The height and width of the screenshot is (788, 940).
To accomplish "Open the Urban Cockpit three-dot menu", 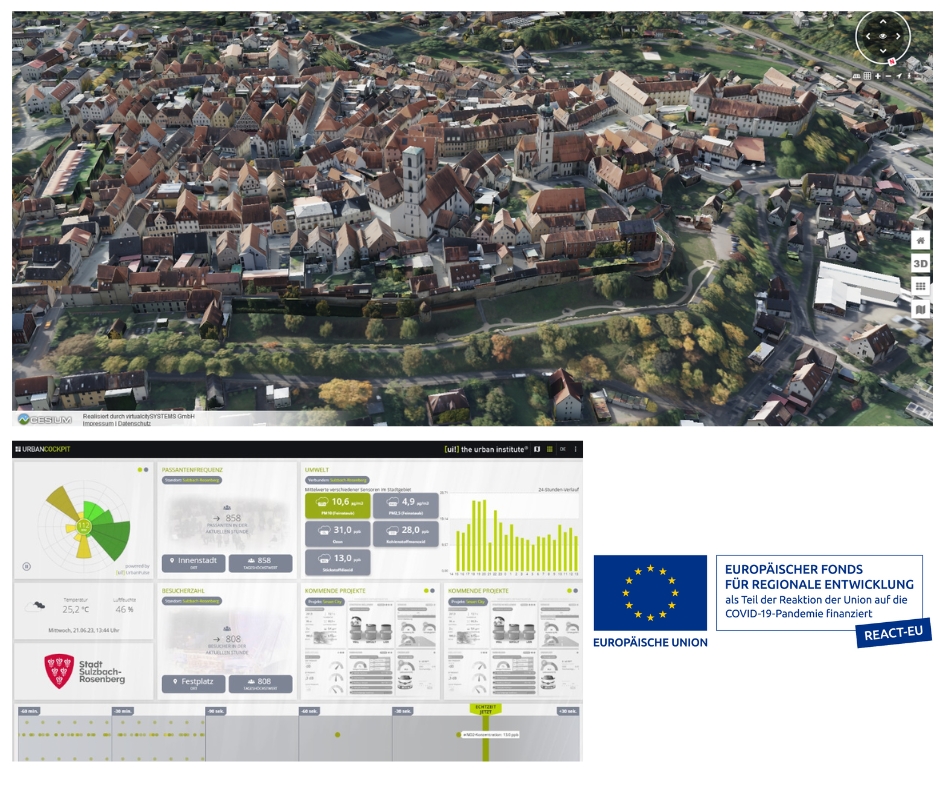I will point(575,450).
